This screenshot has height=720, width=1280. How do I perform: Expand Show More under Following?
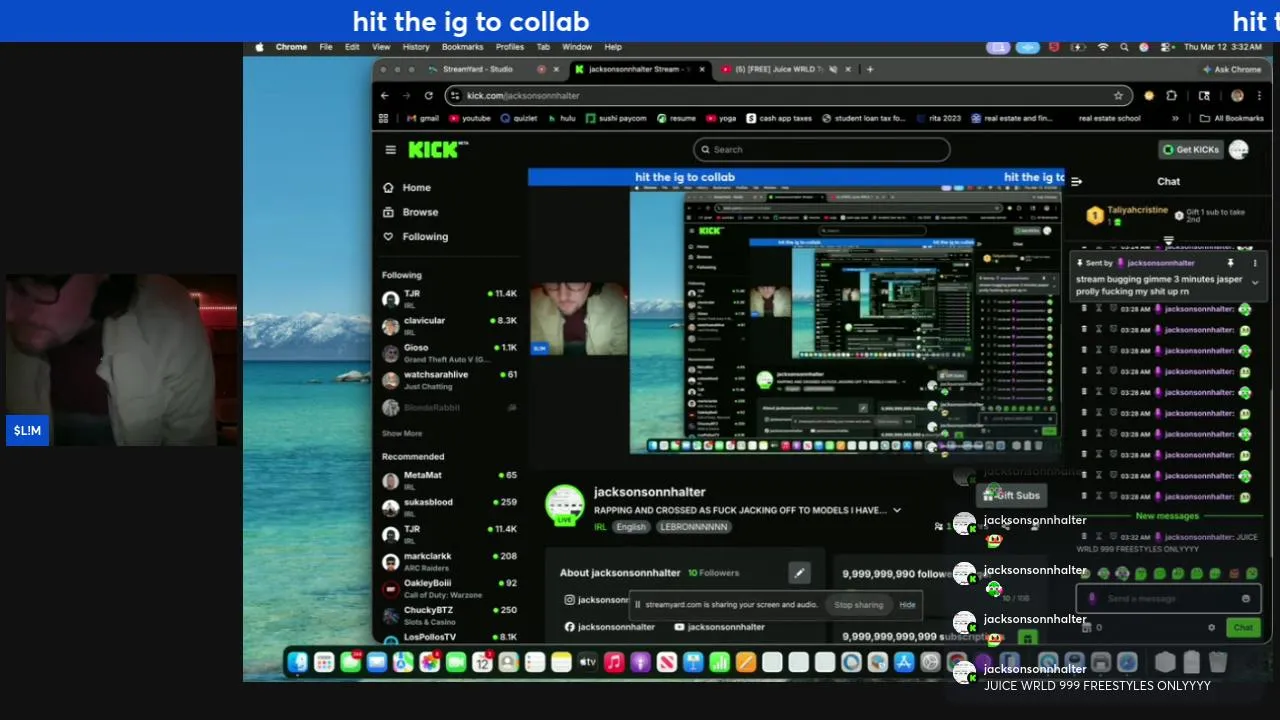(x=402, y=434)
